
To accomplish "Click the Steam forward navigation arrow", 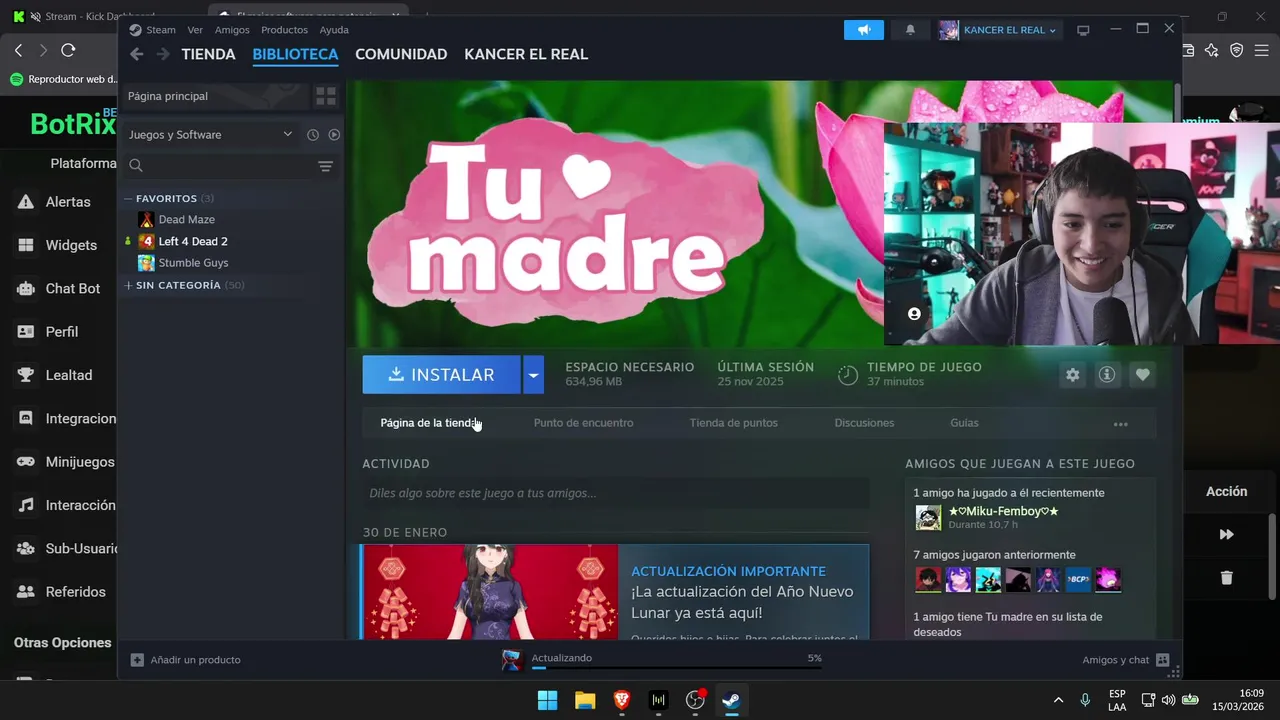I will pyautogui.click(x=163, y=54).
